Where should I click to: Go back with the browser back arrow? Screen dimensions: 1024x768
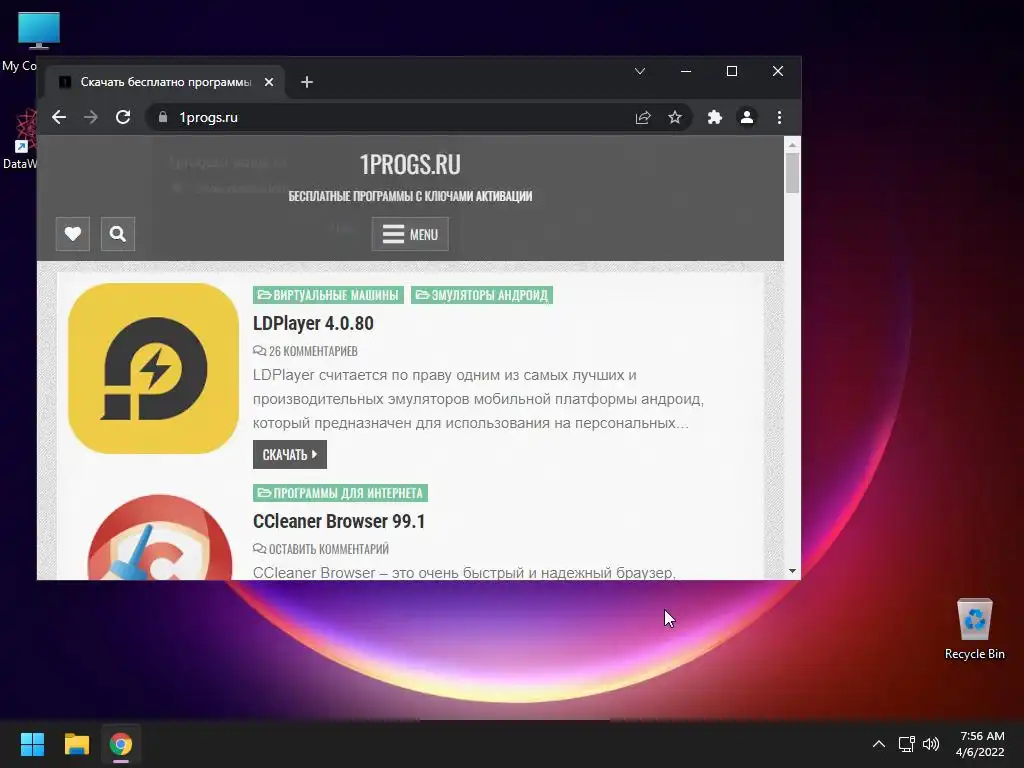[59, 118]
